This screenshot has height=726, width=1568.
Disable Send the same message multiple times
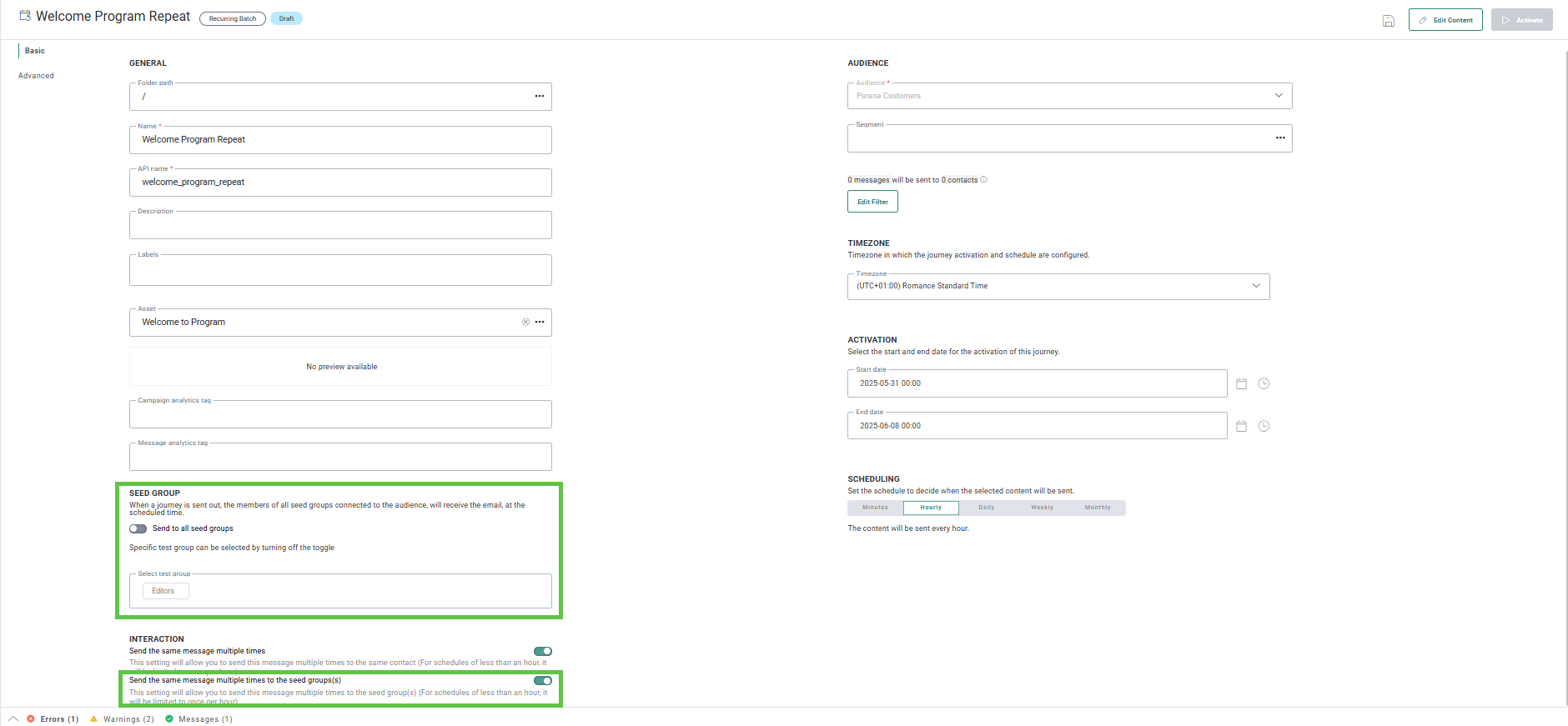click(543, 652)
